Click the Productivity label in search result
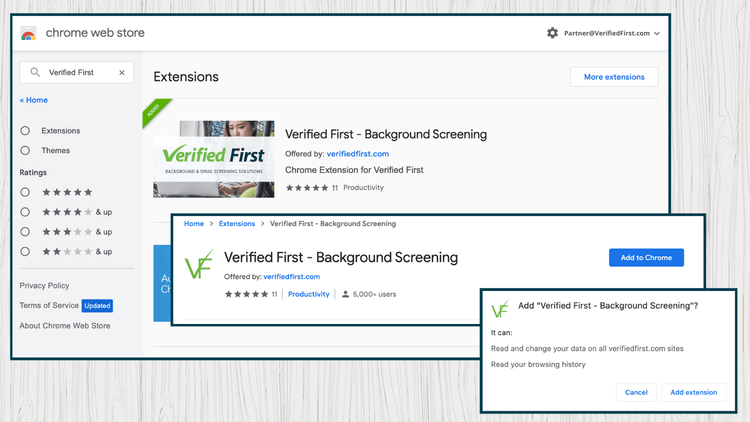Screen dimensions: 750x422 click(364, 188)
